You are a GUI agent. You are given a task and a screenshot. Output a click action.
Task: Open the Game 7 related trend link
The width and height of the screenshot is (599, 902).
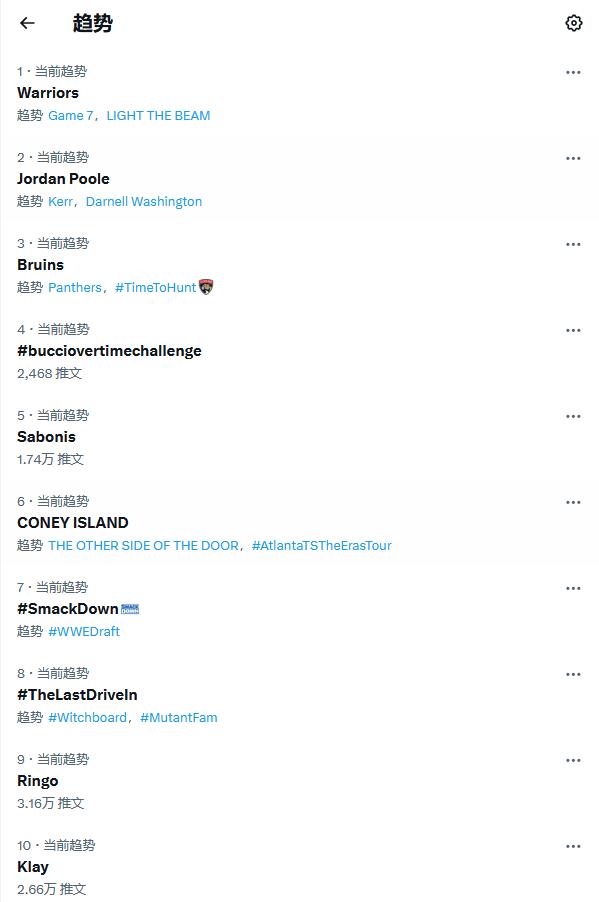coord(71,116)
